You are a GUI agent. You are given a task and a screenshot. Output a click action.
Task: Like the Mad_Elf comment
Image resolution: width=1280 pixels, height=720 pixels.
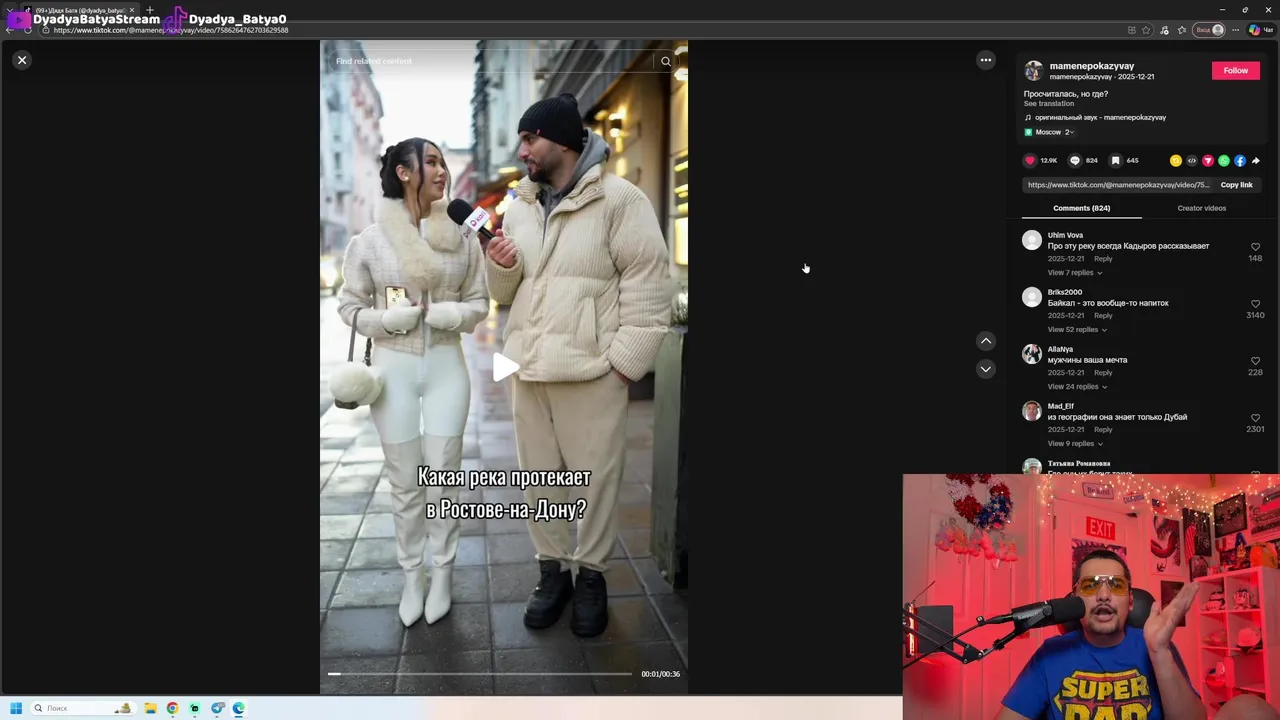coord(1255,418)
